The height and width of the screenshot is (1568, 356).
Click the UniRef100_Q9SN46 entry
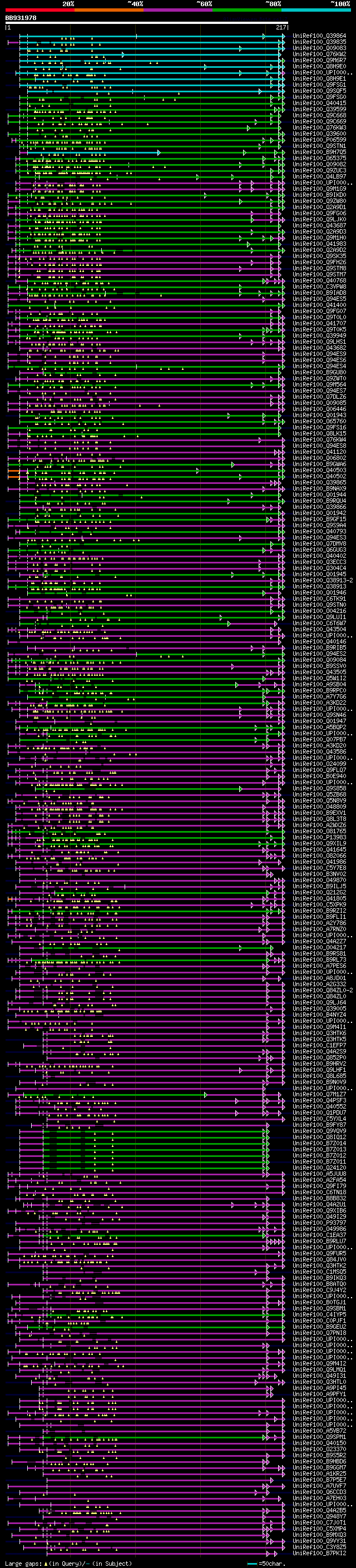pyautogui.click(x=319, y=715)
